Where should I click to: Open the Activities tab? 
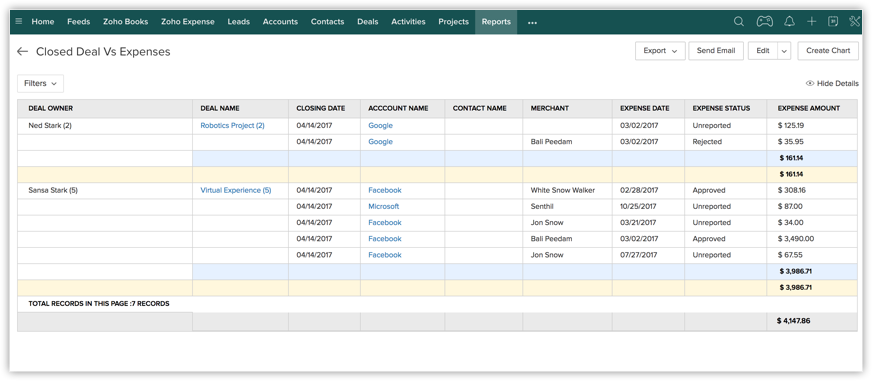(408, 22)
